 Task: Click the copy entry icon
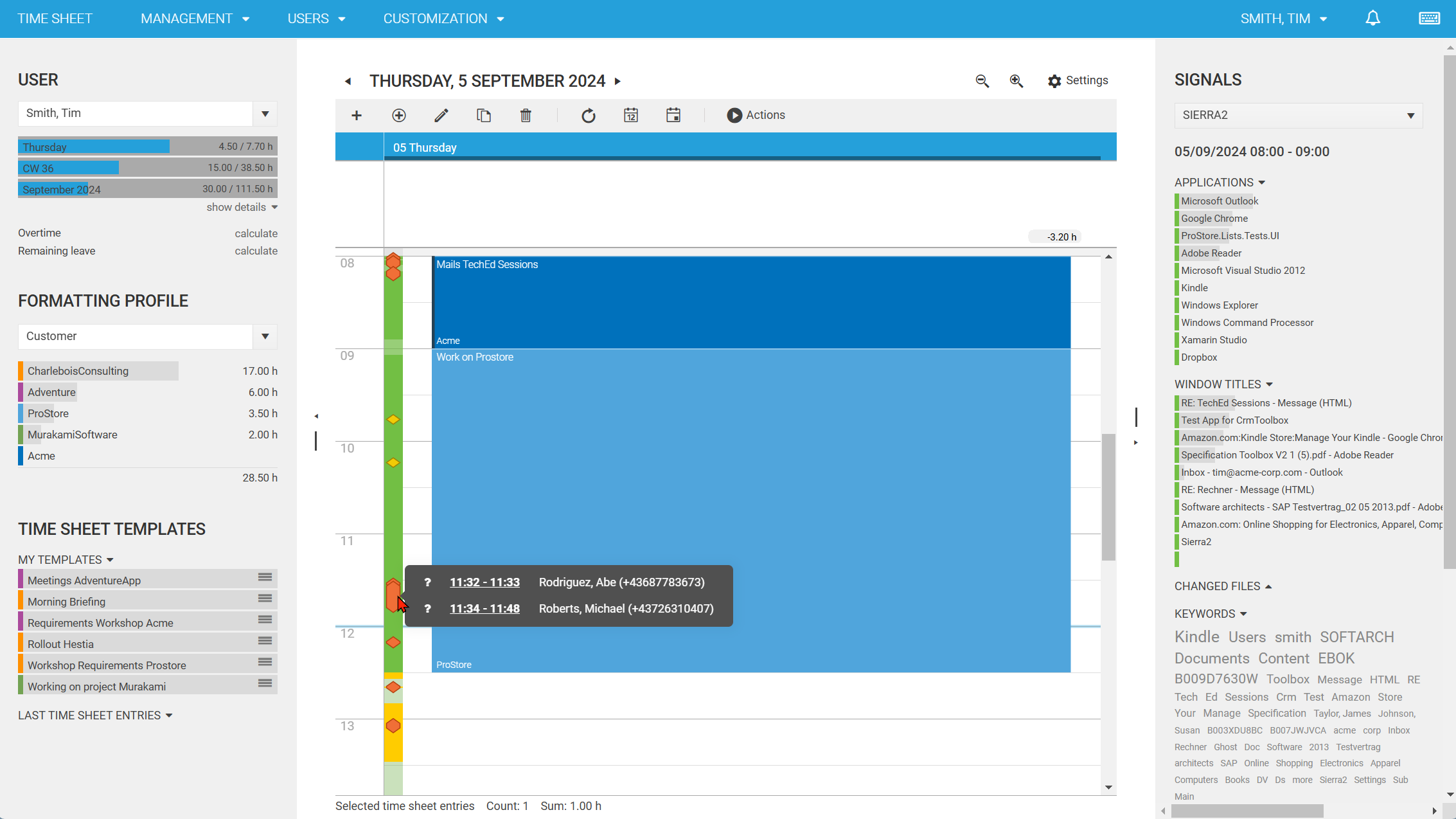pyautogui.click(x=483, y=115)
